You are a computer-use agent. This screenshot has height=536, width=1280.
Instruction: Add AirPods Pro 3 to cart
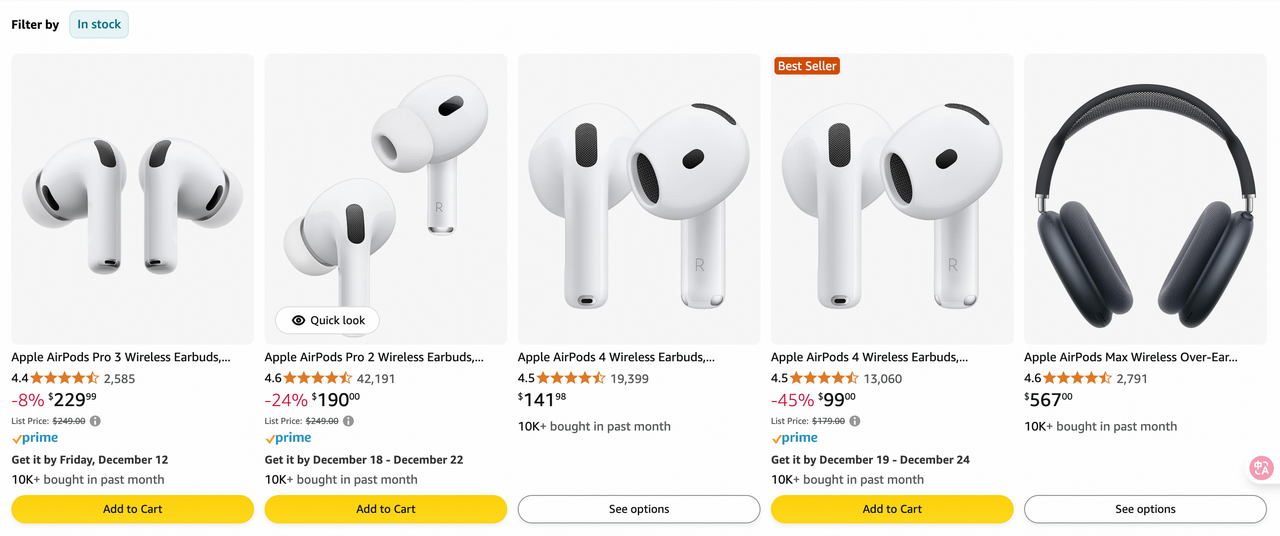coord(132,509)
